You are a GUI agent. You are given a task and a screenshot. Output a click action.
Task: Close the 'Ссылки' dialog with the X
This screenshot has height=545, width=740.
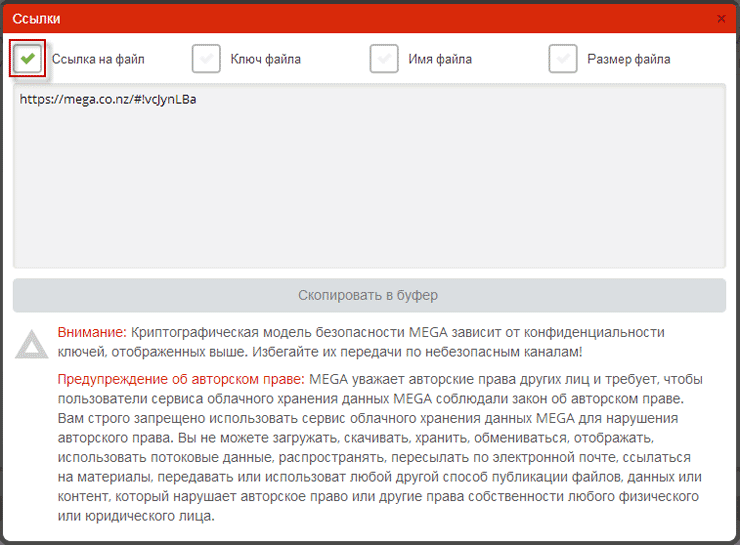point(721,19)
